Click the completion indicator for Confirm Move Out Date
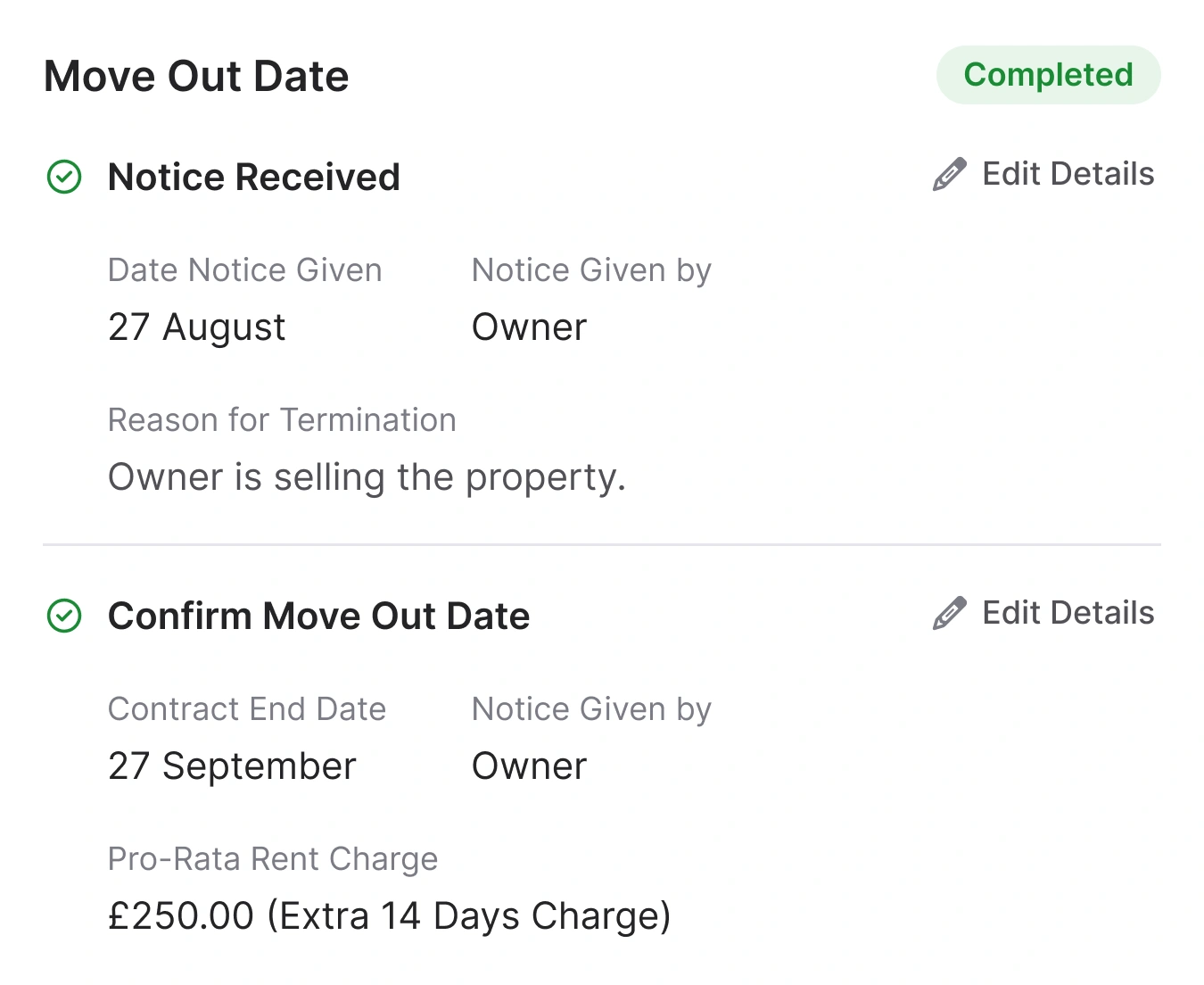The width and height of the screenshot is (1204, 985). point(63,616)
